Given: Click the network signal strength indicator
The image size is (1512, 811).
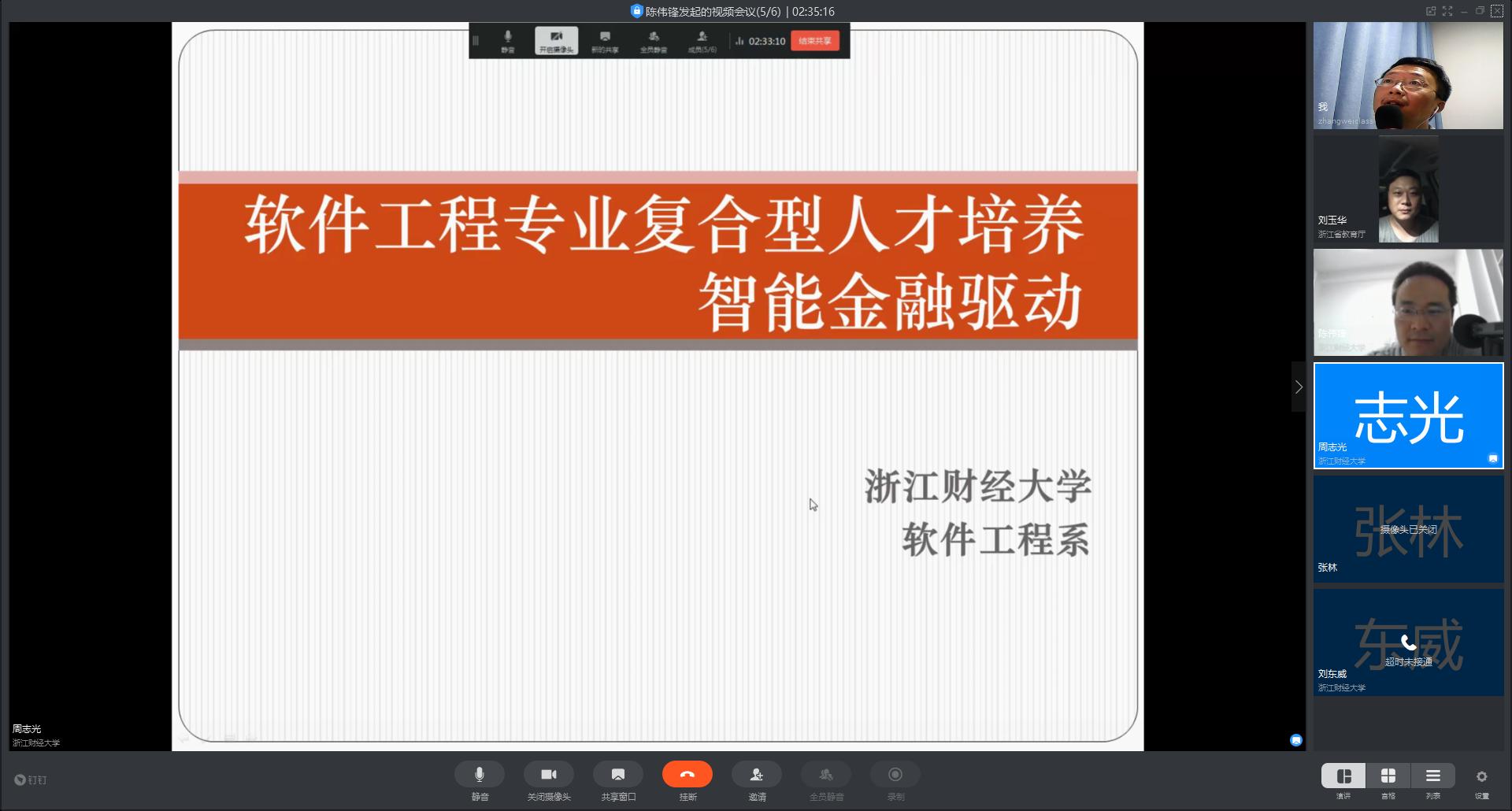Looking at the screenshot, I should coord(739,41).
